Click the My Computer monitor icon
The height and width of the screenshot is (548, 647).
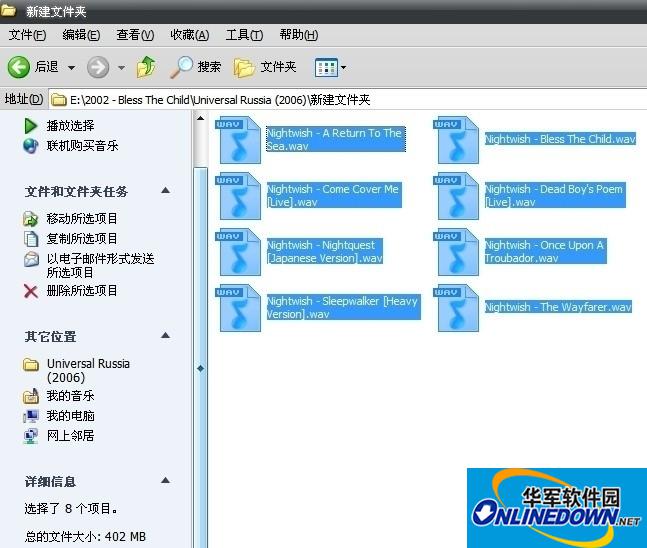pyautogui.click(x=31, y=416)
